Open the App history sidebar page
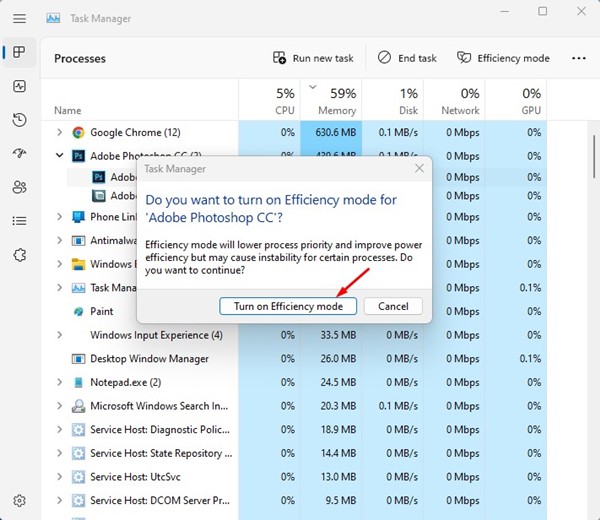 point(19,120)
